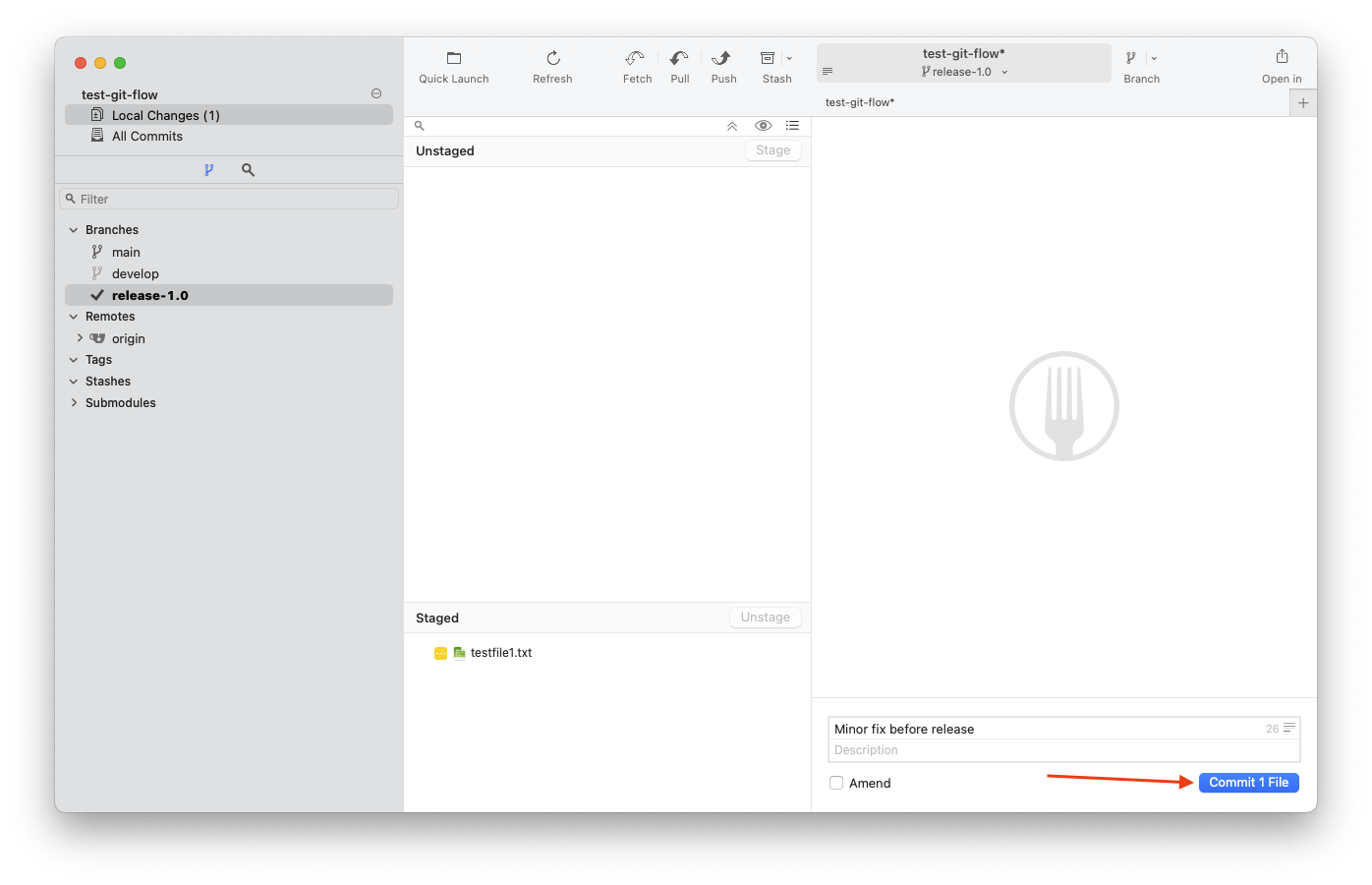Click the Refresh toolbar icon
The image size is (1372, 885).
tap(552, 59)
